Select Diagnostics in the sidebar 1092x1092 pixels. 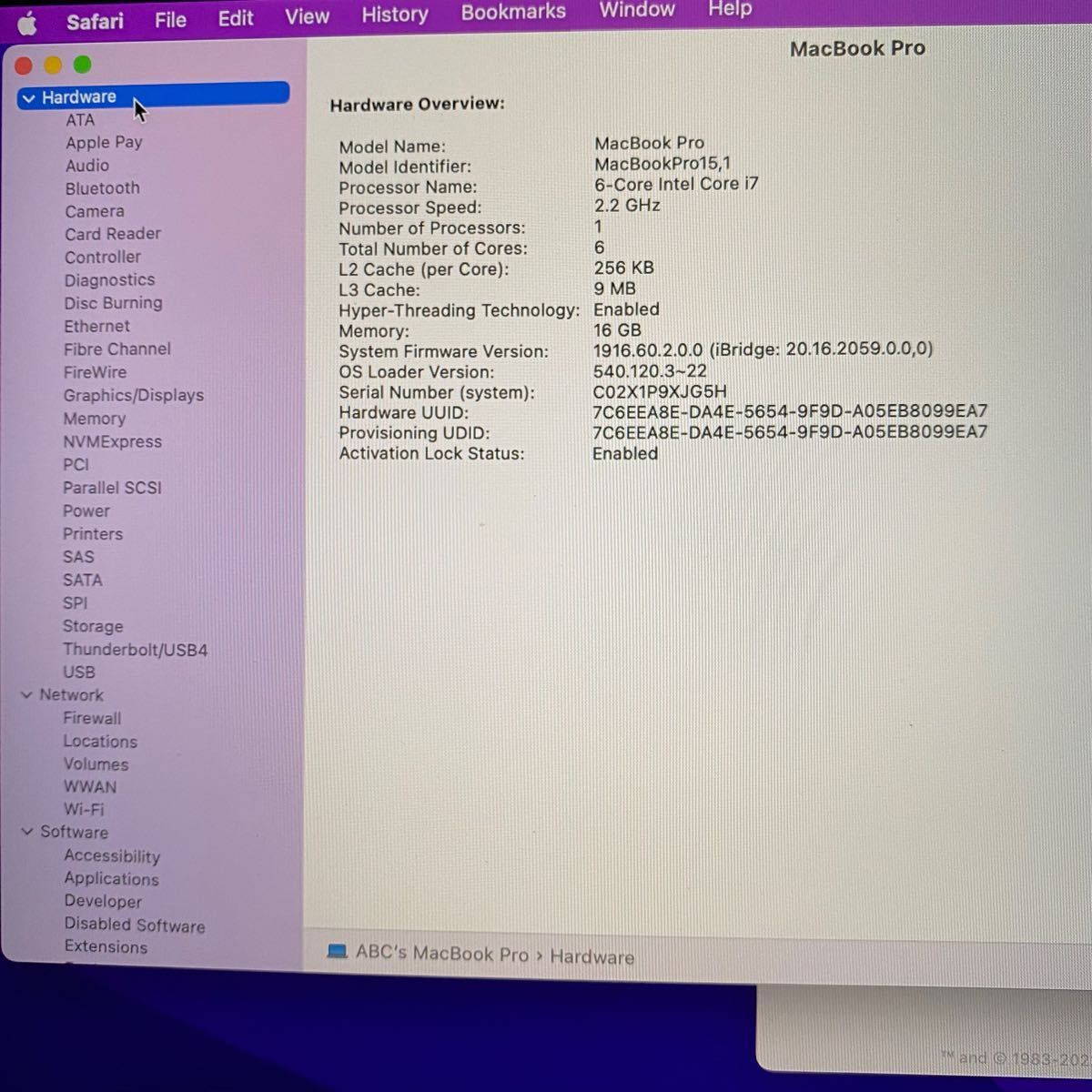(109, 280)
